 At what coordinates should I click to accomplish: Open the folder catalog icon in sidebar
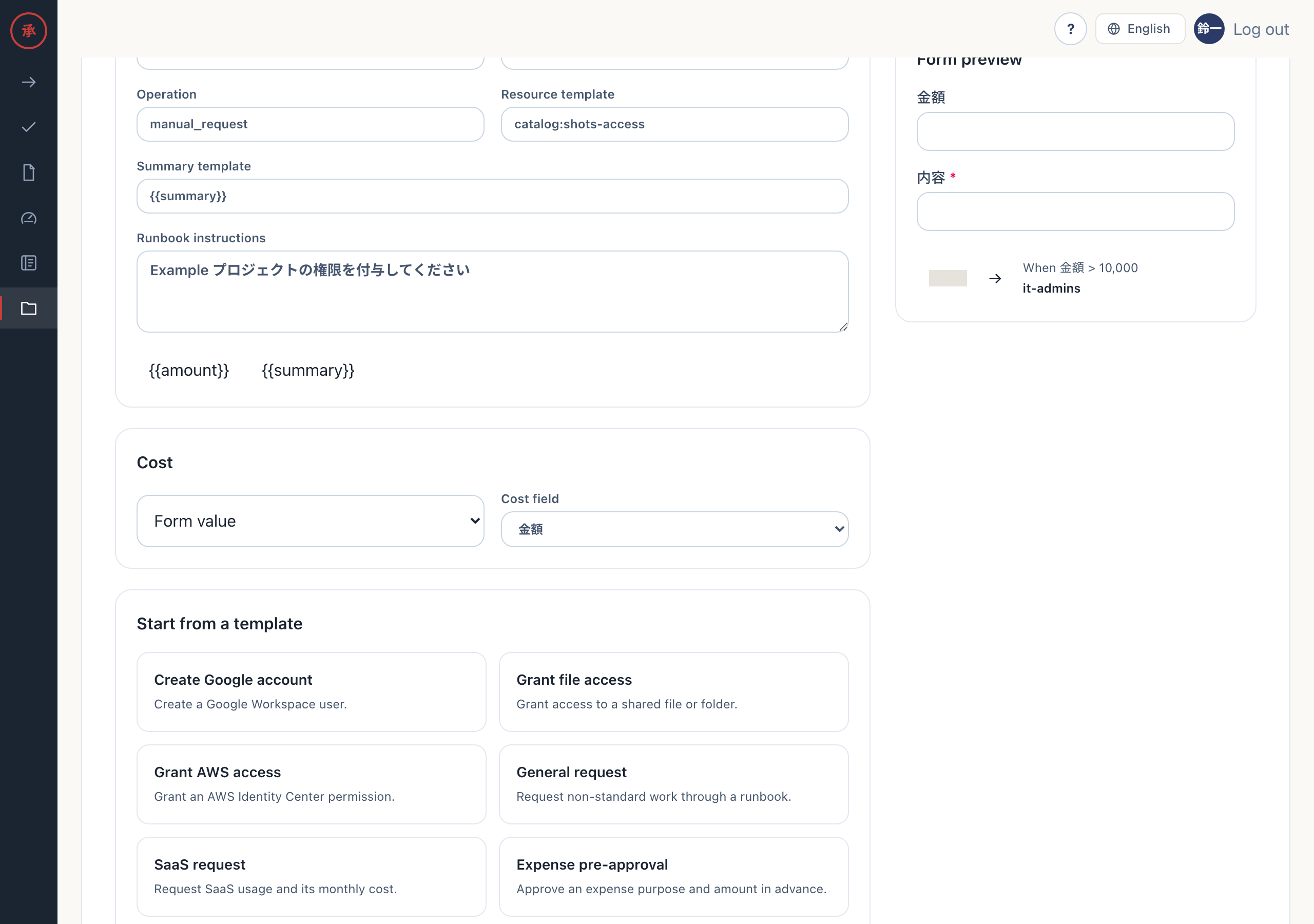pyautogui.click(x=29, y=309)
